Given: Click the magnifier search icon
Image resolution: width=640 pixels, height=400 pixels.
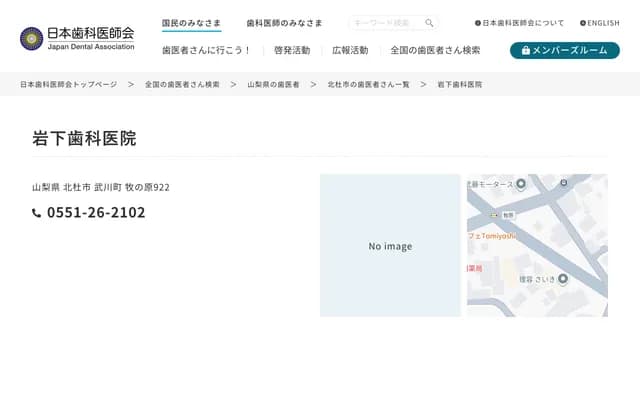Looking at the screenshot, I should (429, 23).
